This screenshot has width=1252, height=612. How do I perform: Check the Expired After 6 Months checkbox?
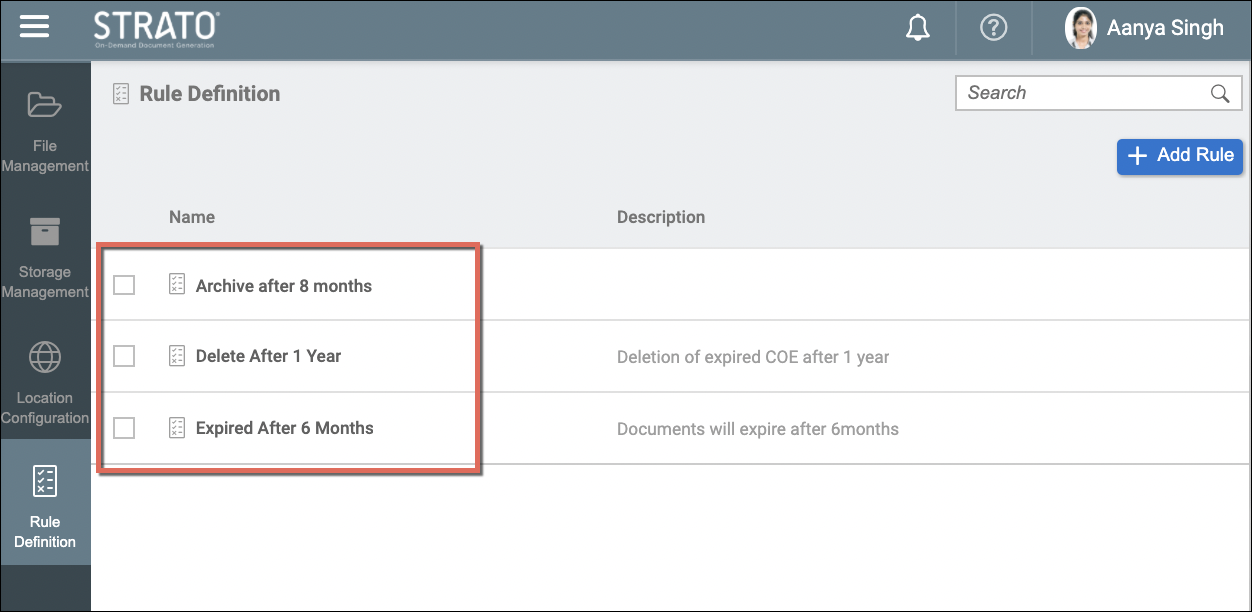click(x=124, y=428)
